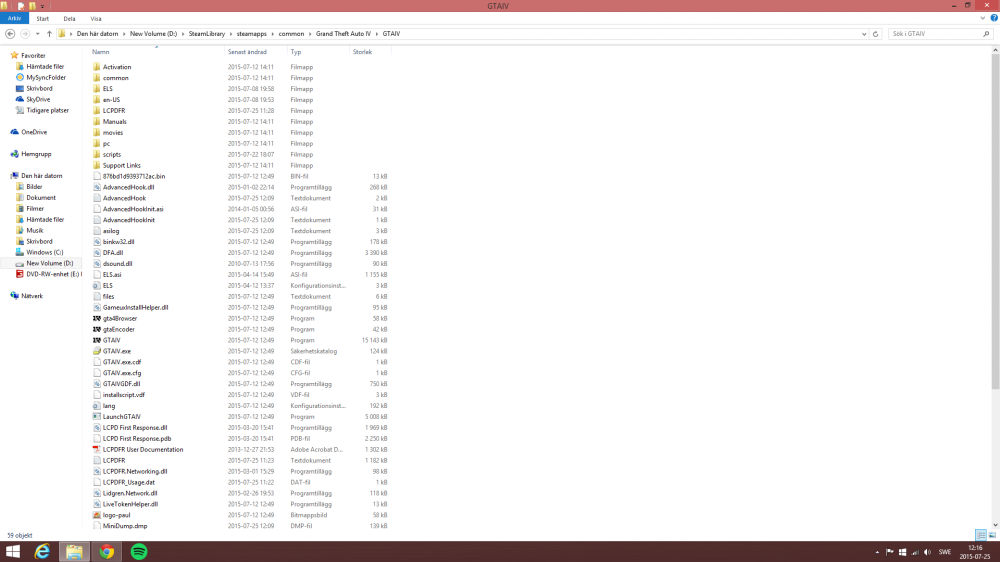This screenshot has width=1000, height=562.
Task: Refresh the GTAIV folder view
Action: click(875, 34)
